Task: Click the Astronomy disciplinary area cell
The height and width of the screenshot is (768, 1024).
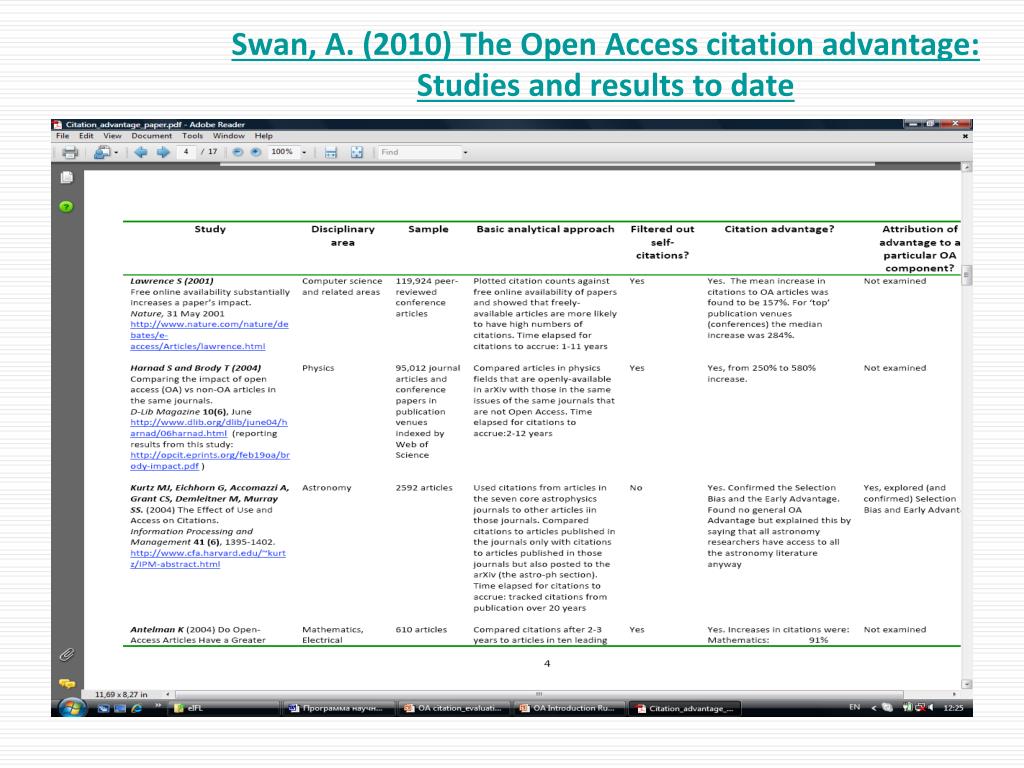Action: 327,488
